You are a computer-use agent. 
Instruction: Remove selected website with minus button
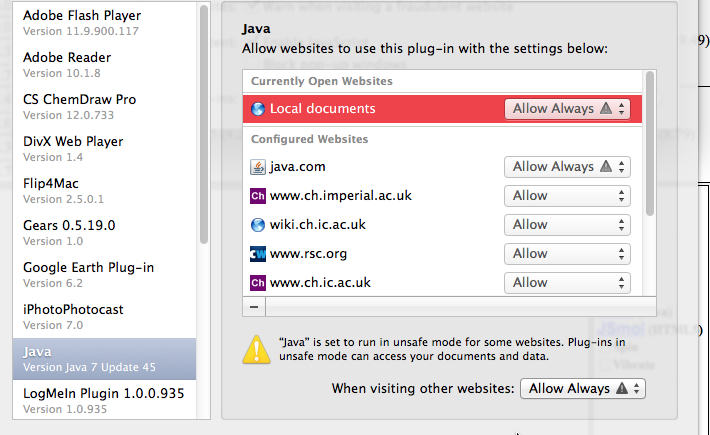click(x=254, y=307)
